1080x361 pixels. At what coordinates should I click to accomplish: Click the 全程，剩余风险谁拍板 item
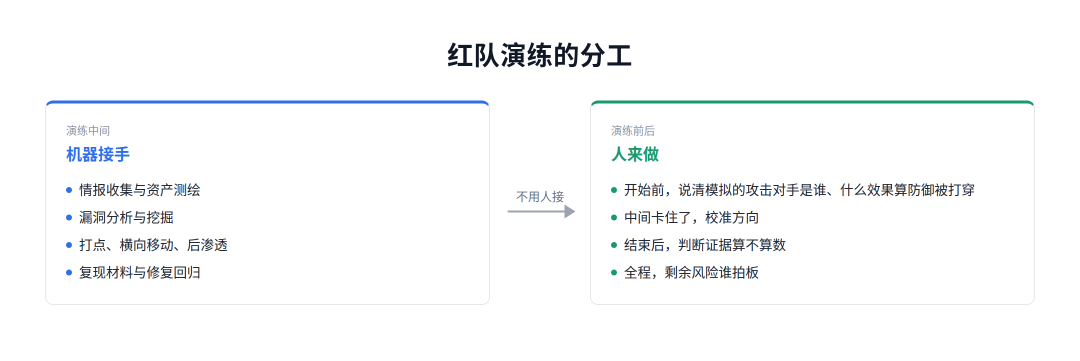tap(692, 273)
